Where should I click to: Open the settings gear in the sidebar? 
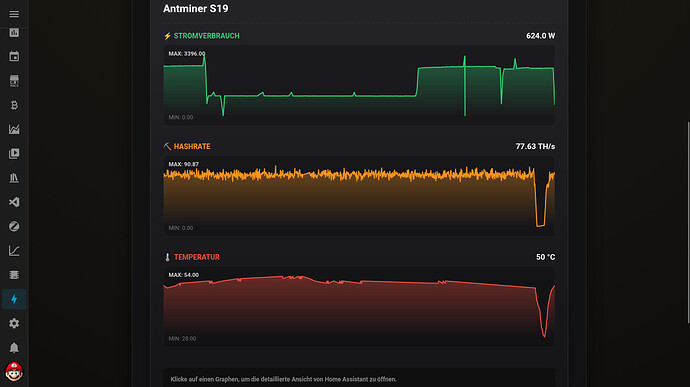14,323
